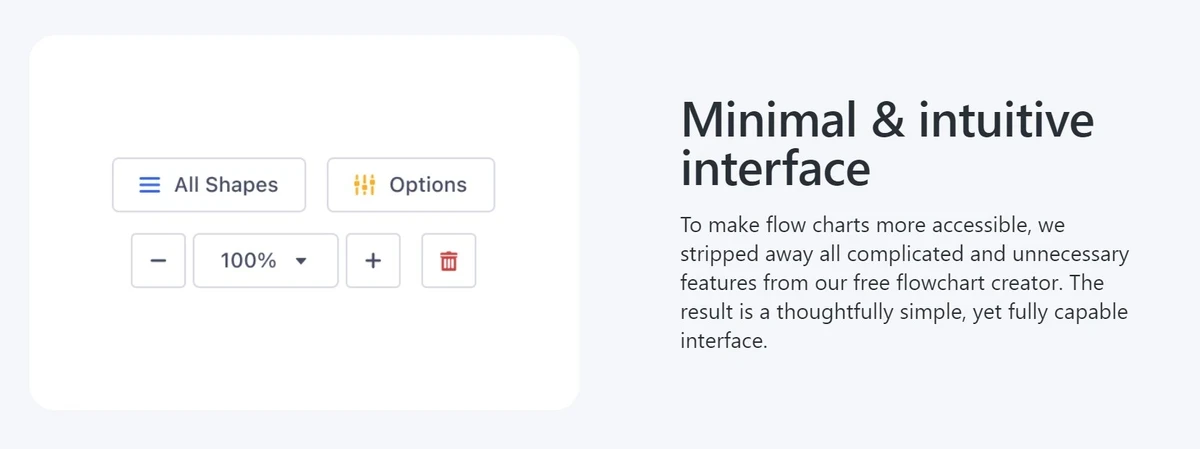Image resolution: width=1200 pixels, height=449 pixels.
Task: Click the 'thoughtfully simple, yet fully capable' line
Action: point(904,312)
